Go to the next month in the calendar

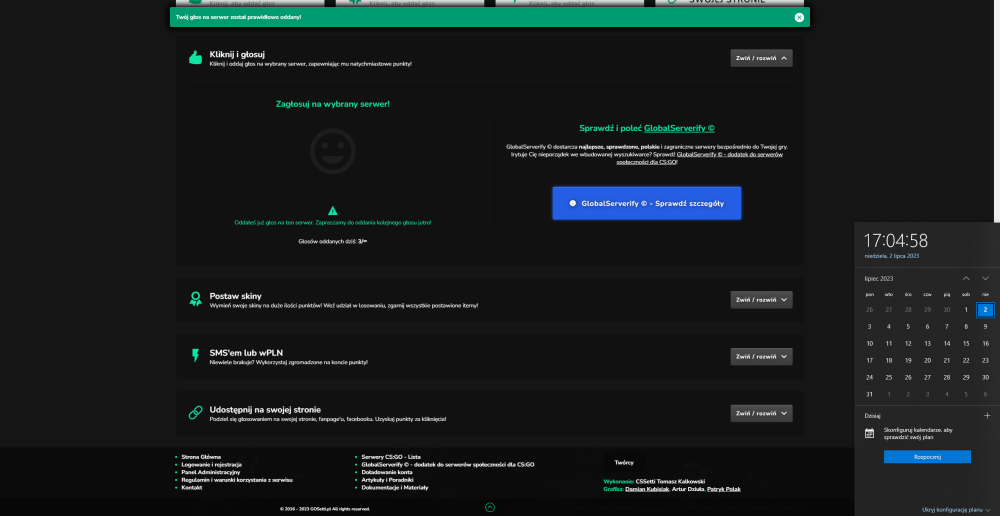click(985, 278)
